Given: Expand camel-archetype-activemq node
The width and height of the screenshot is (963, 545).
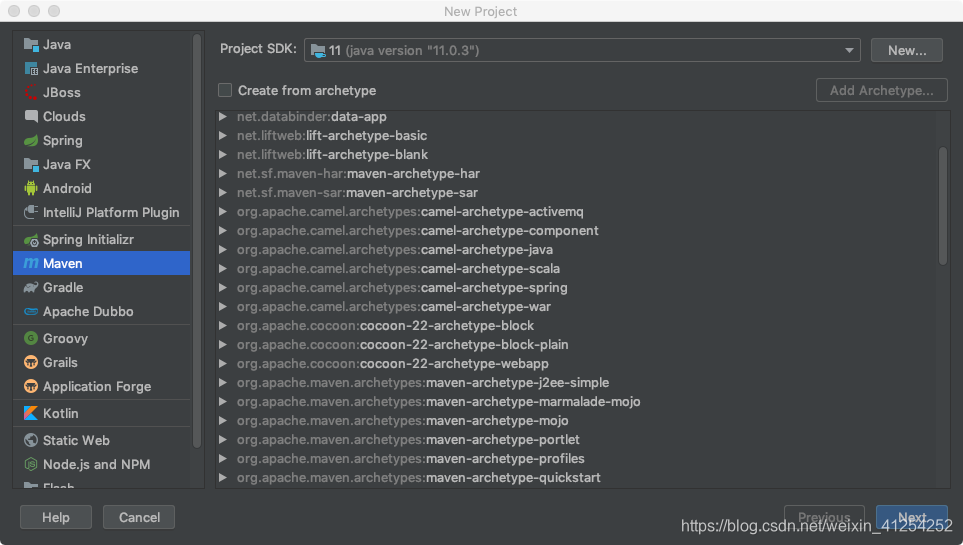Looking at the screenshot, I should coord(223,211).
